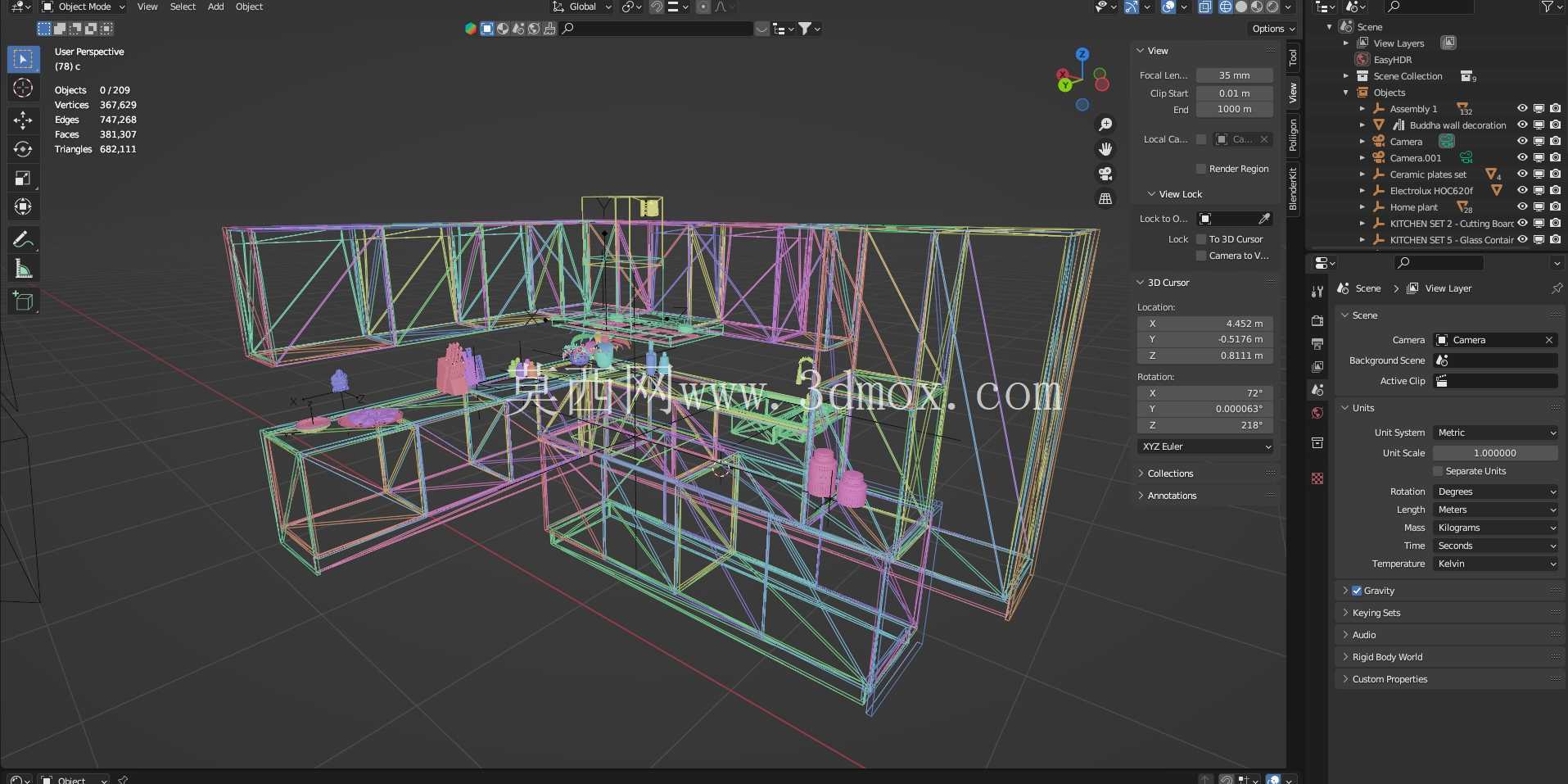Switch to the BlenderKit sidebar tab

pyautogui.click(x=1293, y=188)
